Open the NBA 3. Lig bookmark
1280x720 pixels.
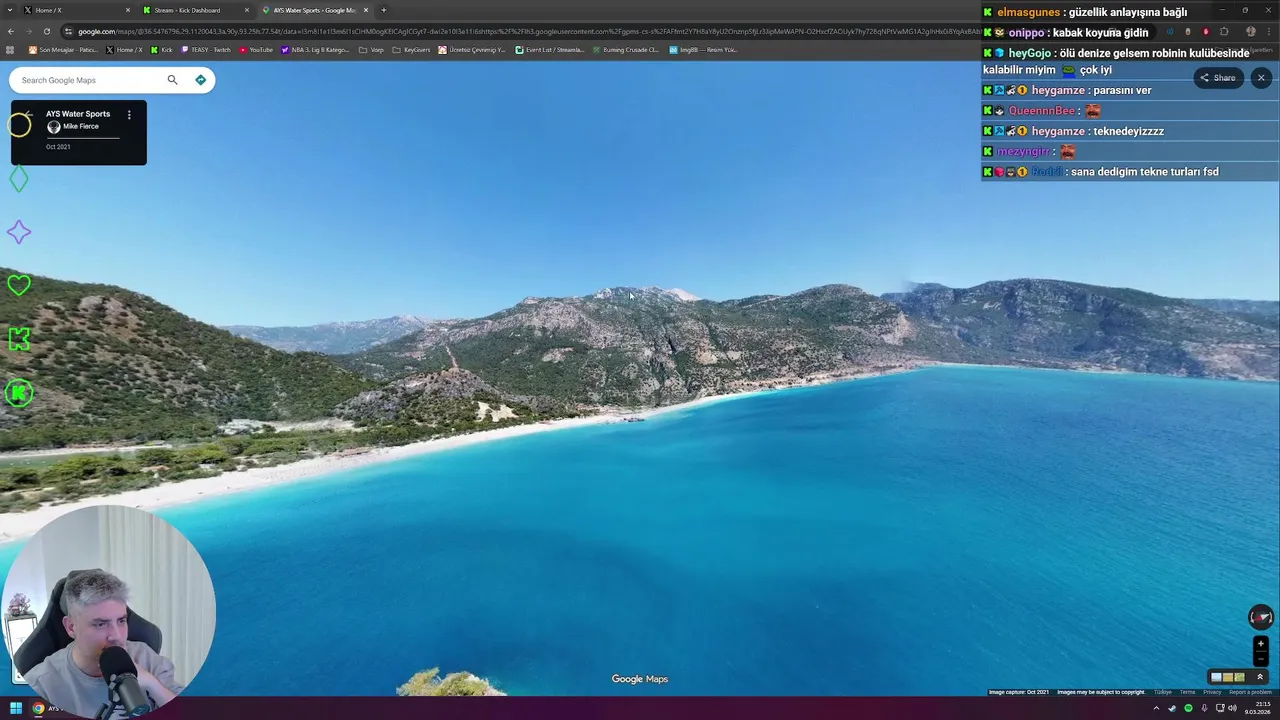315,50
